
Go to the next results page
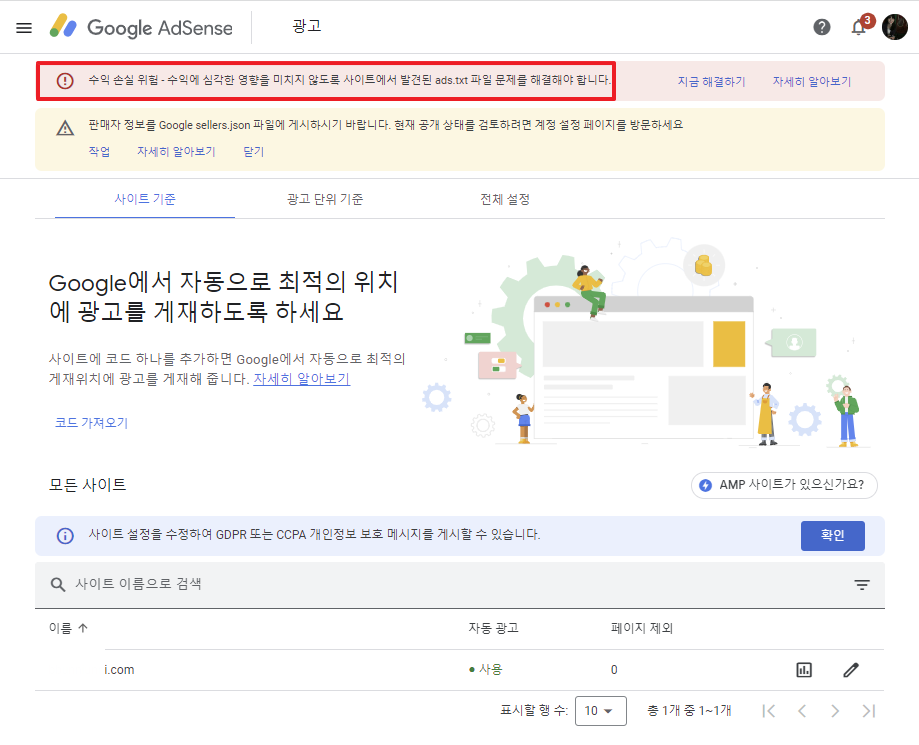pyautogui.click(x=835, y=711)
